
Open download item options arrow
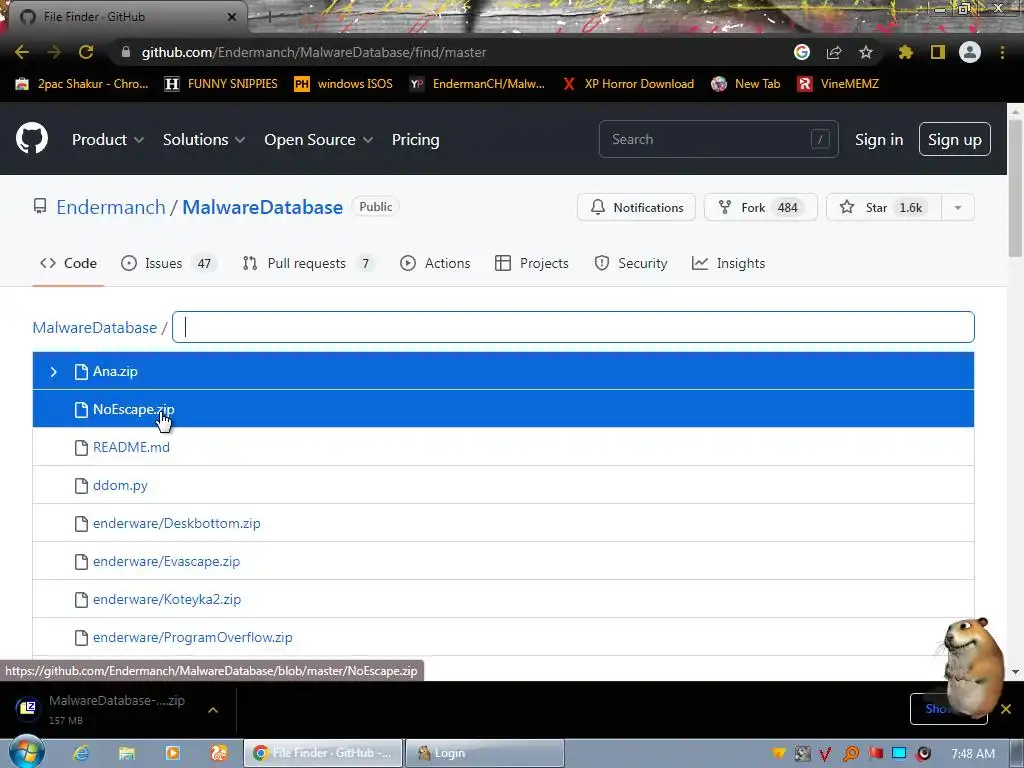pyautogui.click(x=213, y=709)
